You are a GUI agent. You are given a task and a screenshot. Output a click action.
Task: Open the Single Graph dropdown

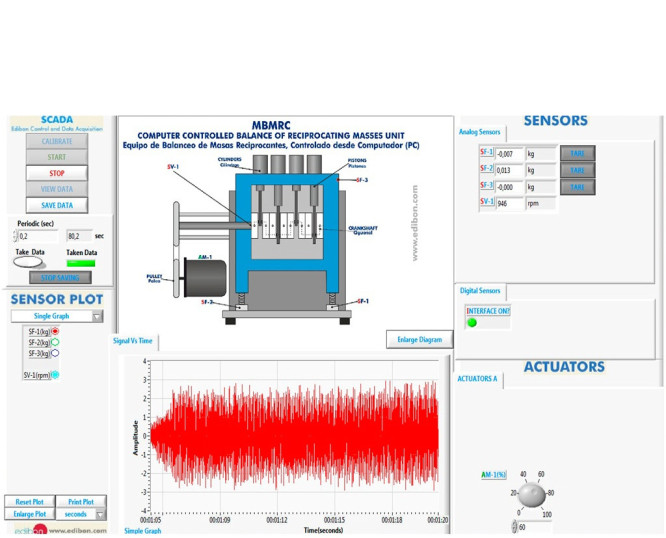tap(57, 316)
